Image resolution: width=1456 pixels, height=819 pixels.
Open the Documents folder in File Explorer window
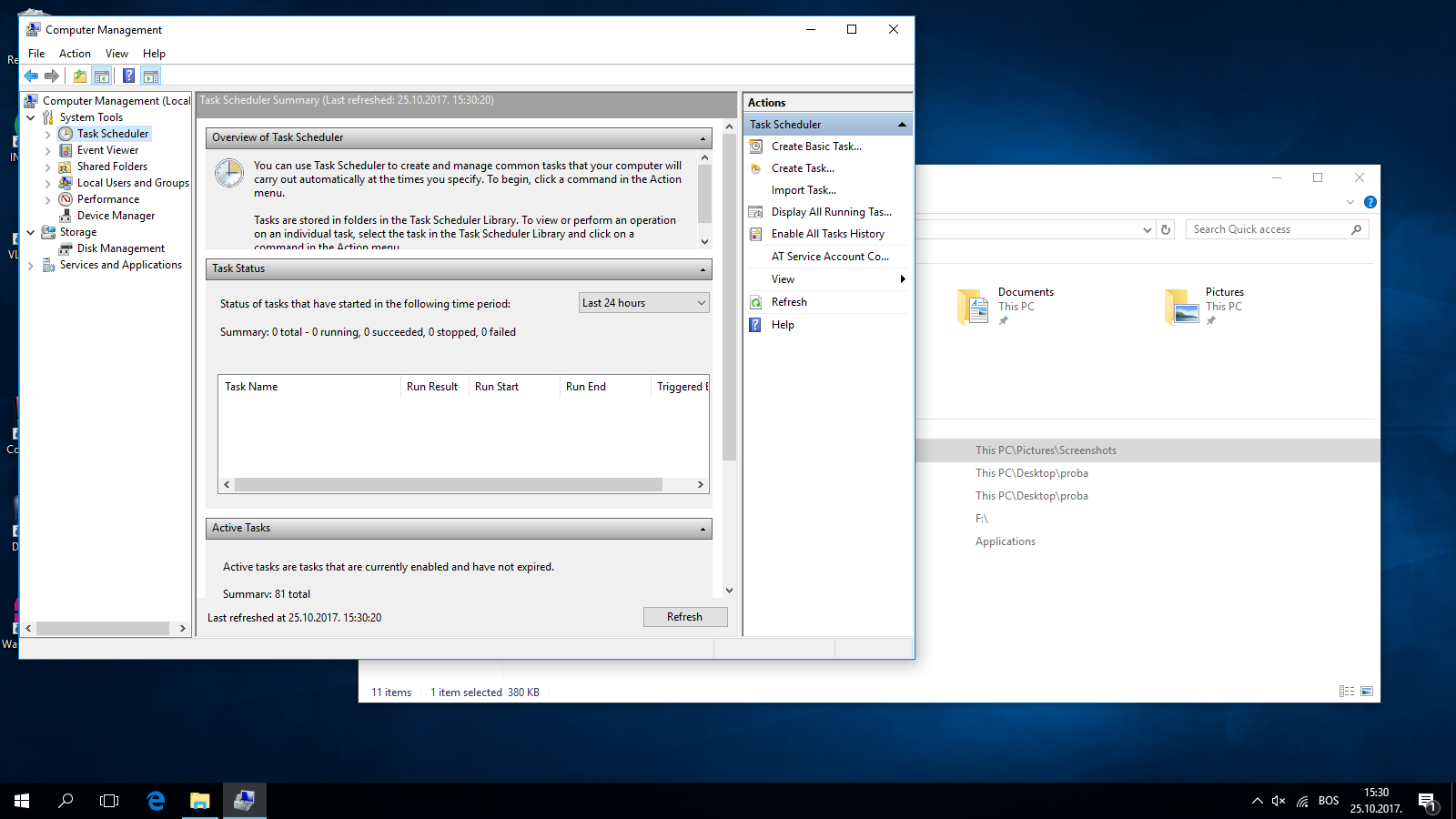point(1006,307)
